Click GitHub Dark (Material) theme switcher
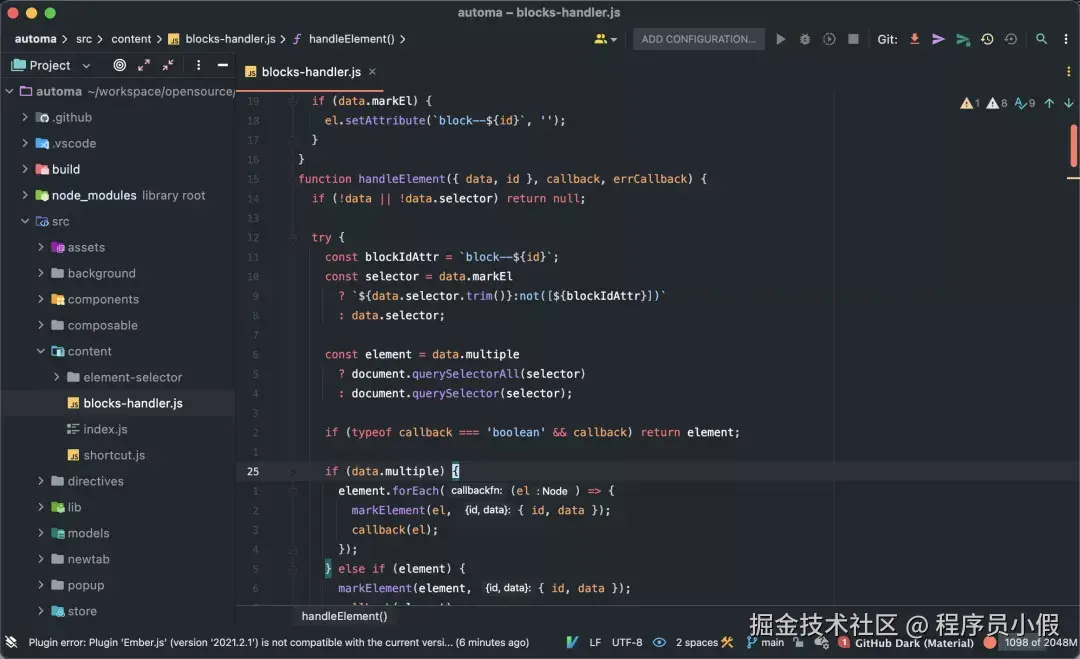 click(914, 643)
